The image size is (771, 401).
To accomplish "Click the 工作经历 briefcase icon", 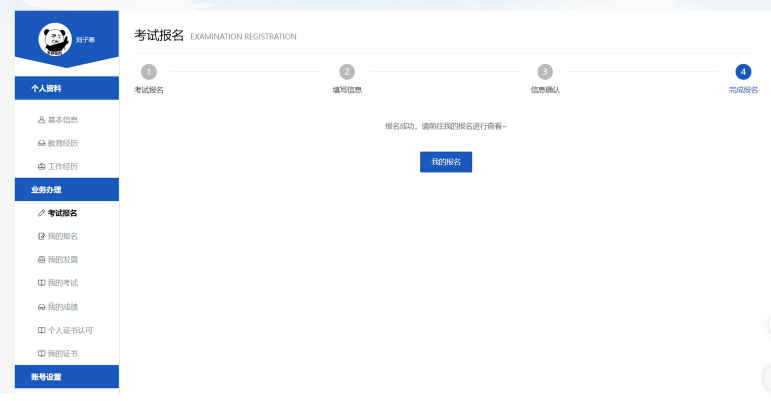I will [x=41, y=167].
